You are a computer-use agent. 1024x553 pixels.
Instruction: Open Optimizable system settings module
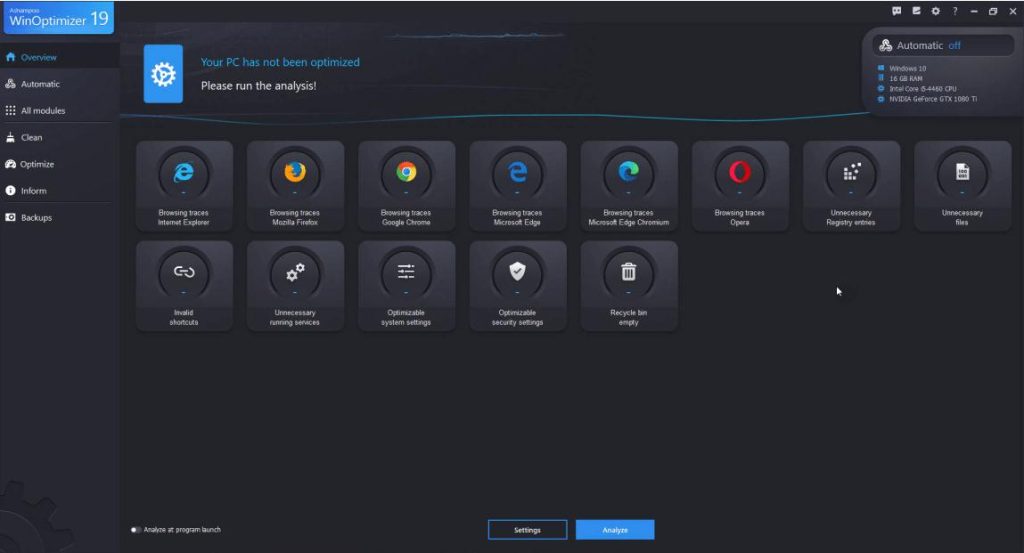(406, 286)
